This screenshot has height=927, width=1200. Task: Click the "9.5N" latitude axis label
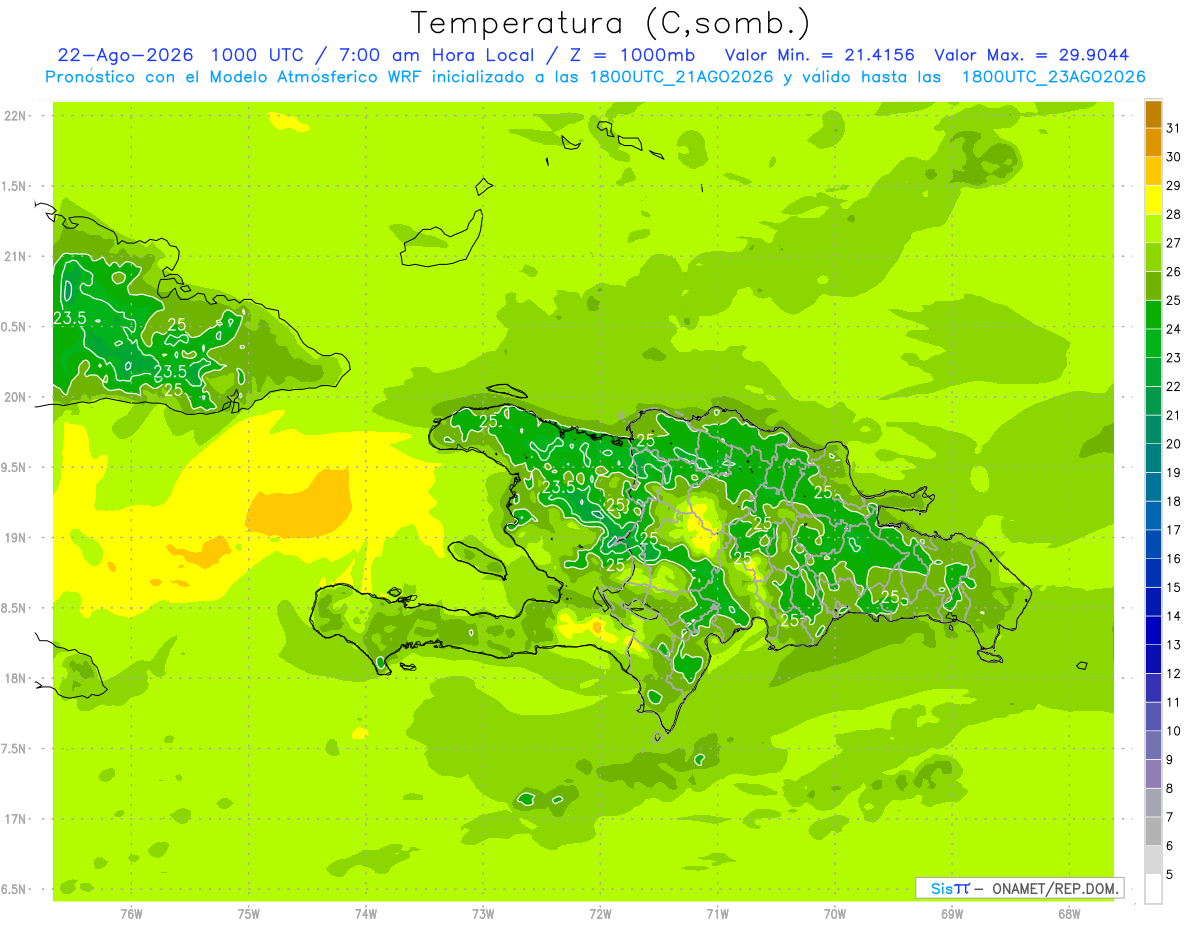[x=15, y=468]
